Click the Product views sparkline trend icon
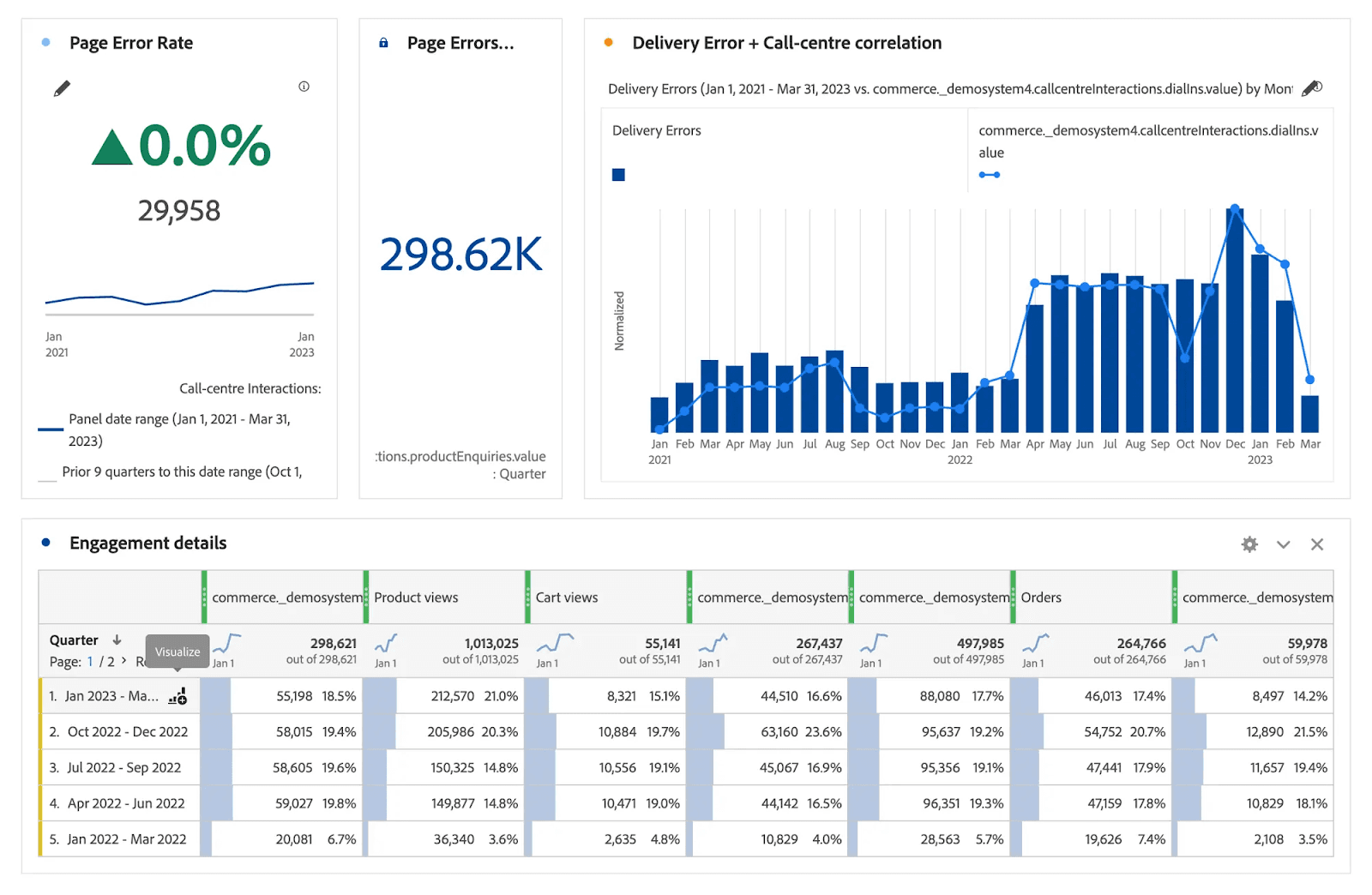Image resolution: width=1372 pixels, height=895 pixels. tap(386, 643)
